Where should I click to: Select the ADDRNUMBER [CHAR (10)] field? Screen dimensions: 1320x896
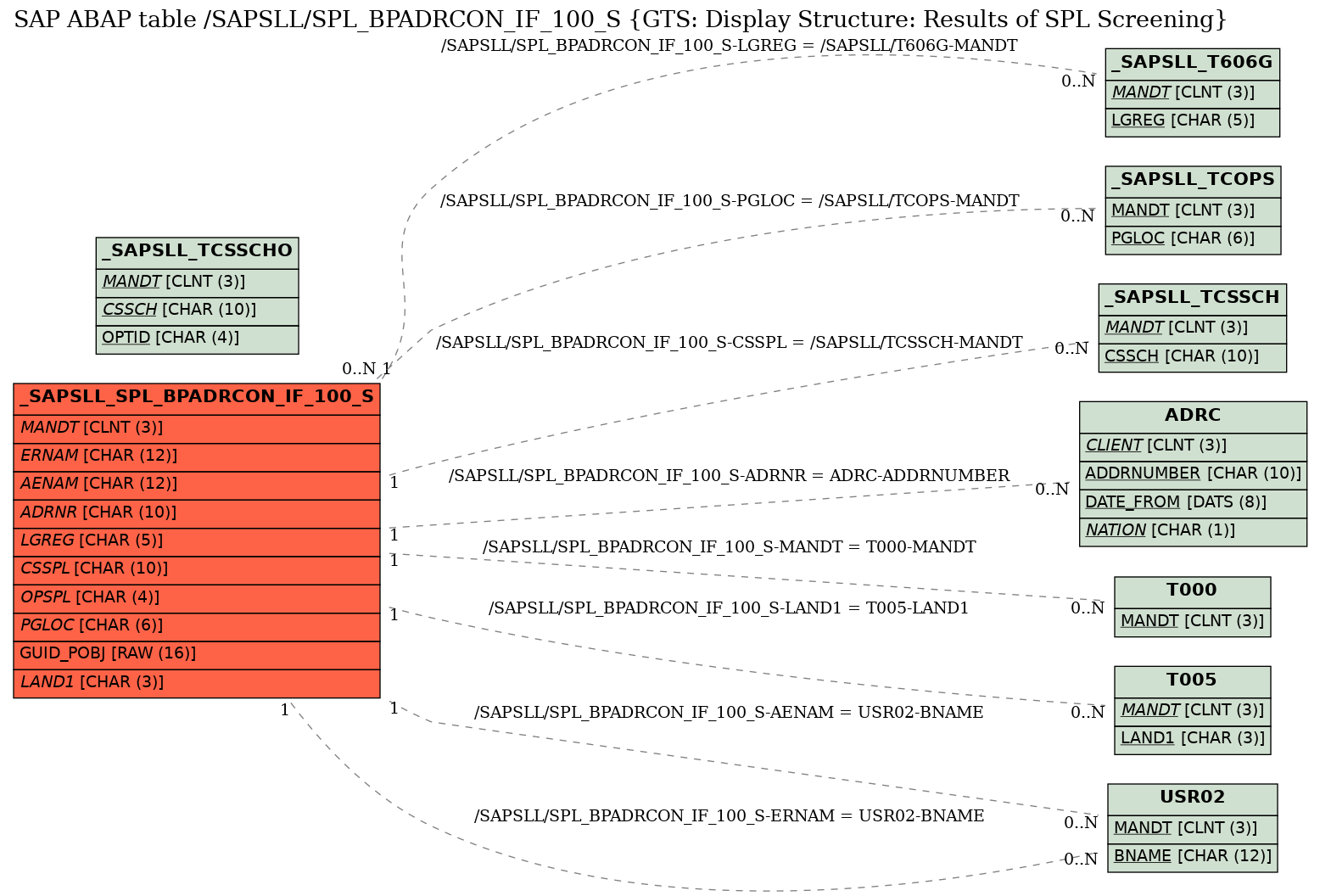pos(1193,474)
